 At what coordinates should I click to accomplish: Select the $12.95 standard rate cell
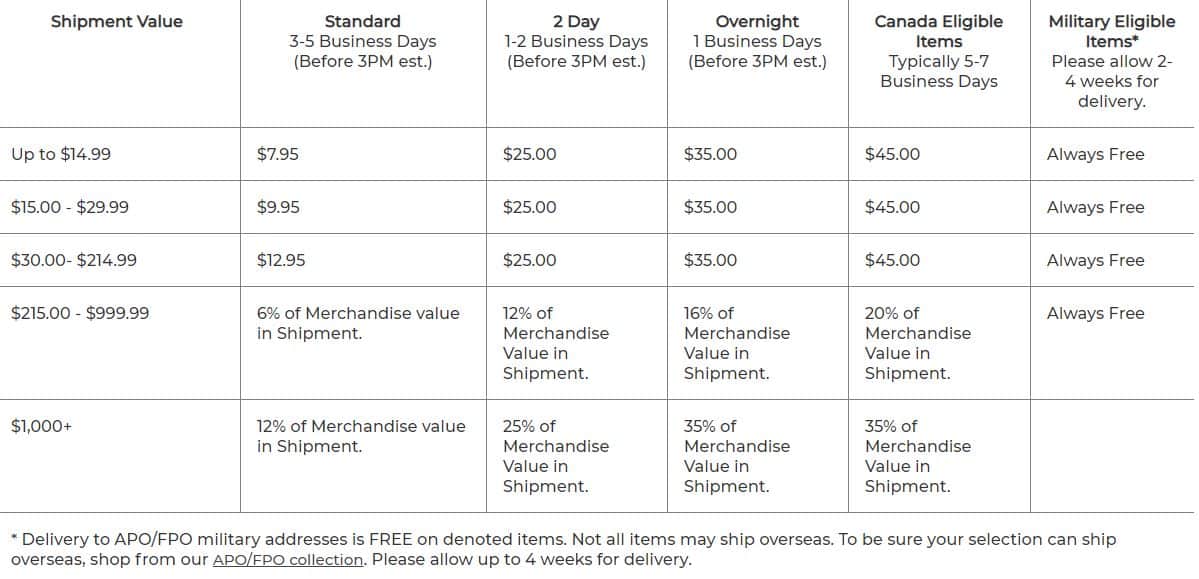[x=281, y=260]
